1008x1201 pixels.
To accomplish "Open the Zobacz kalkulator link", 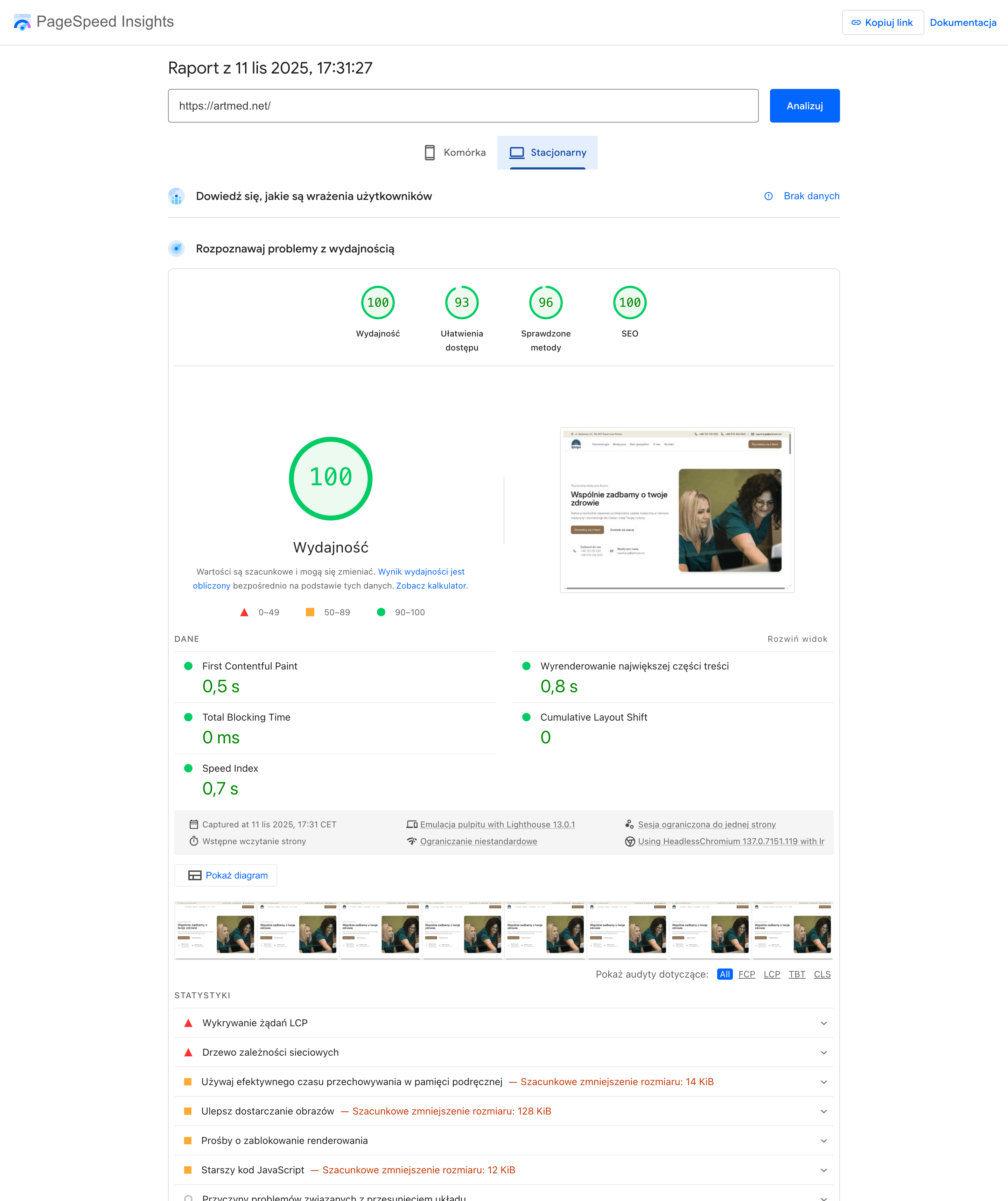I will pyautogui.click(x=431, y=586).
